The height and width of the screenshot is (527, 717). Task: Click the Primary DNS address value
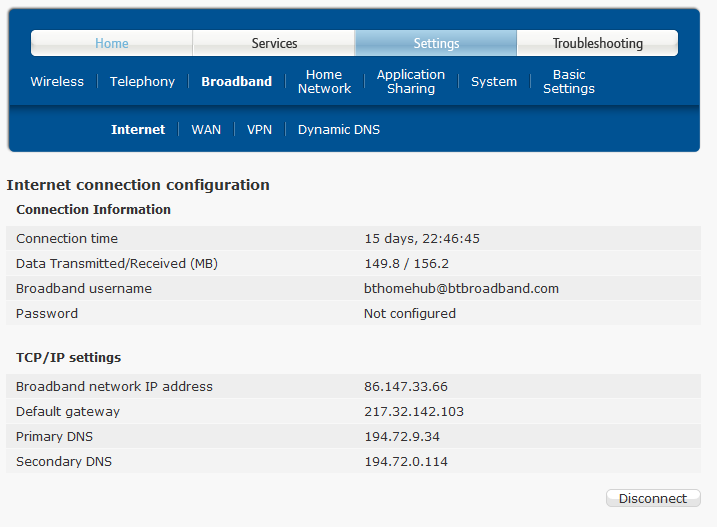tap(402, 437)
